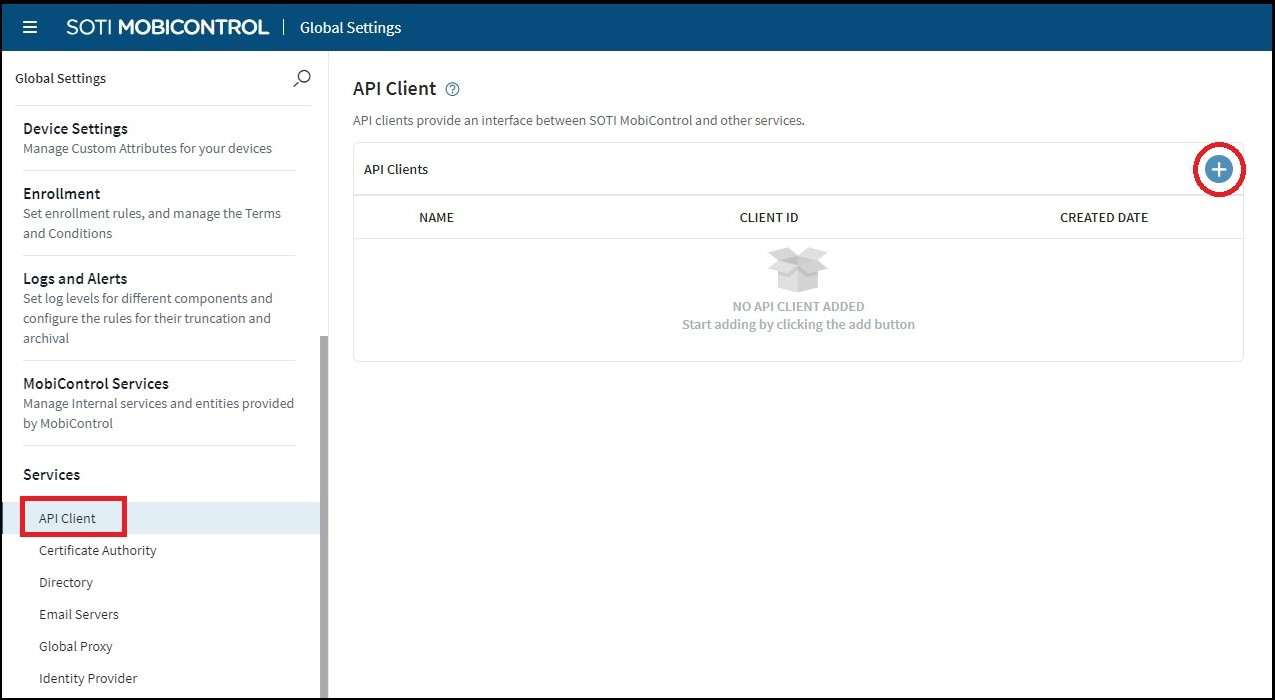Open the navigation hamburger menu
1275x700 pixels.
pyautogui.click(x=29, y=27)
